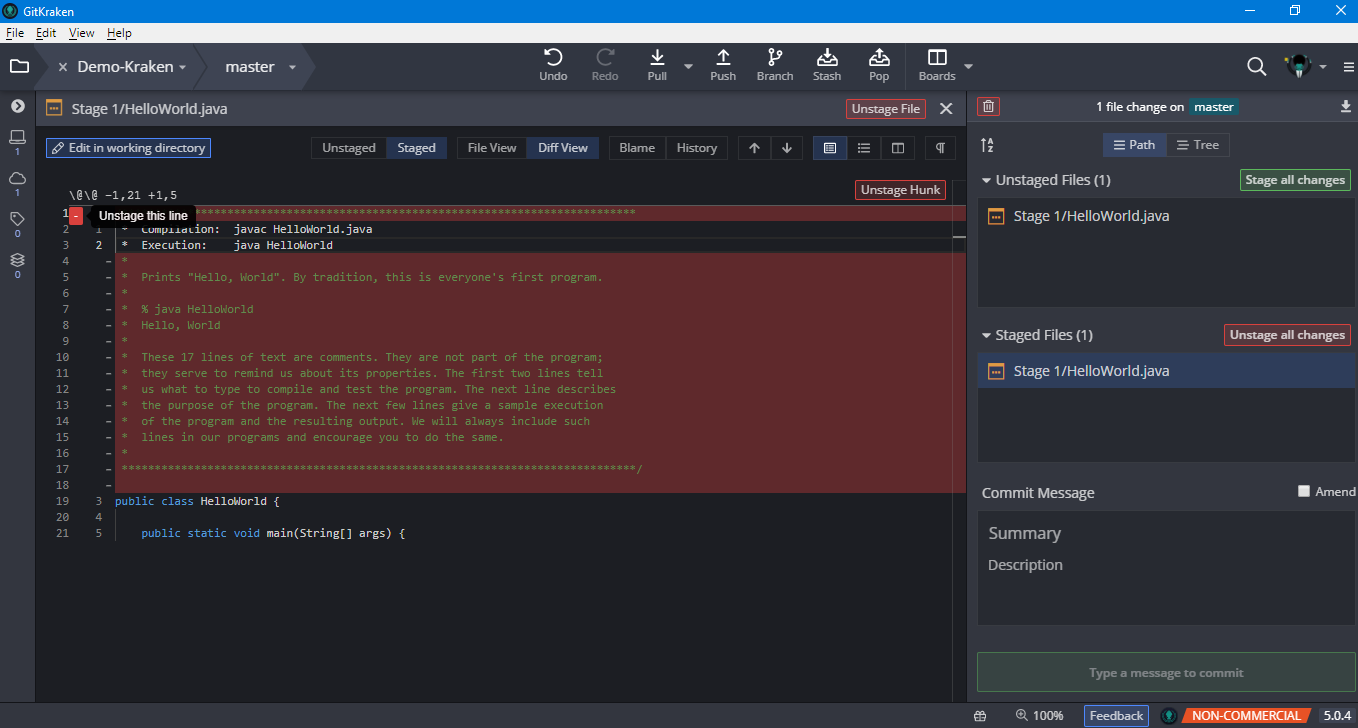Open the Tags sidebar icon

pos(17,219)
